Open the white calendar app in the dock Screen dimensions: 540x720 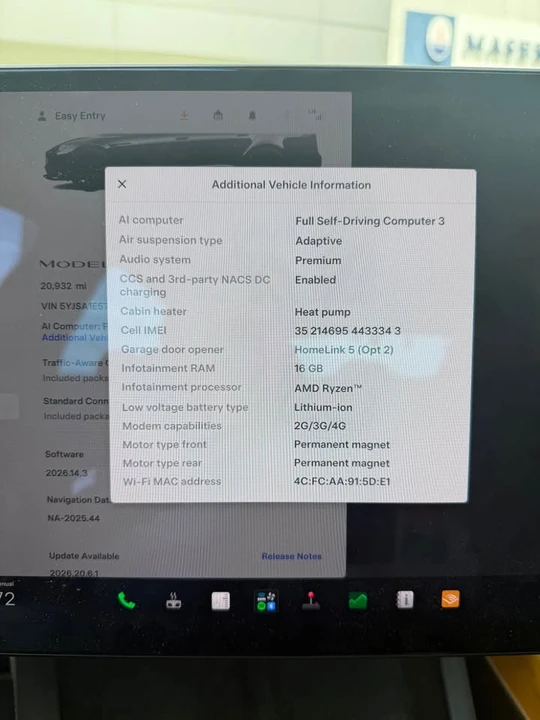pyautogui.click(x=221, y=601)
